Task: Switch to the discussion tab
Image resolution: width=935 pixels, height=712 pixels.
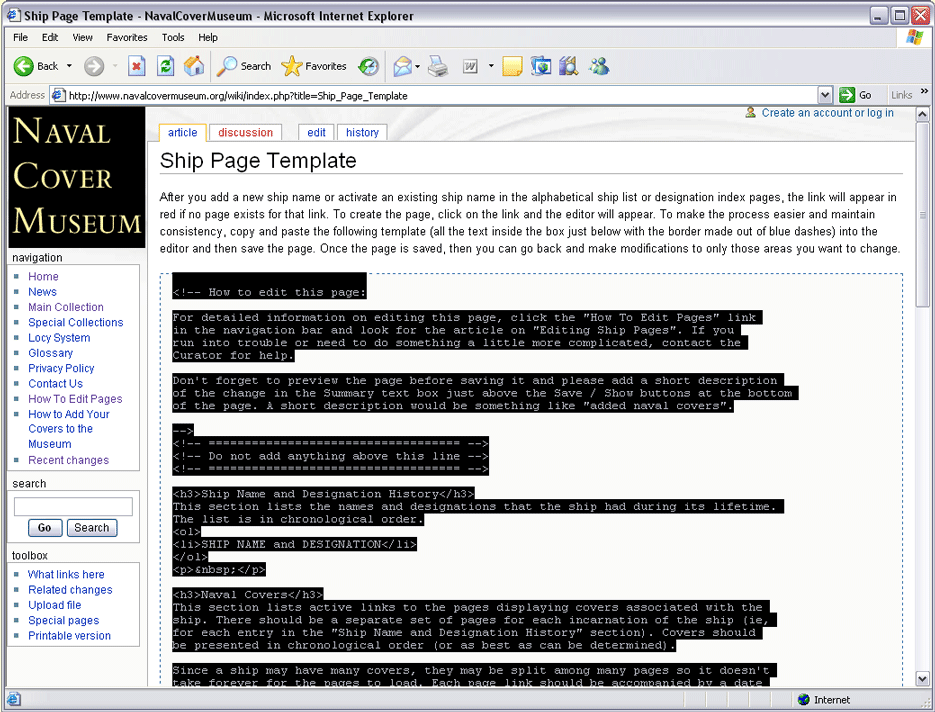Action: (x=245, y=132)
